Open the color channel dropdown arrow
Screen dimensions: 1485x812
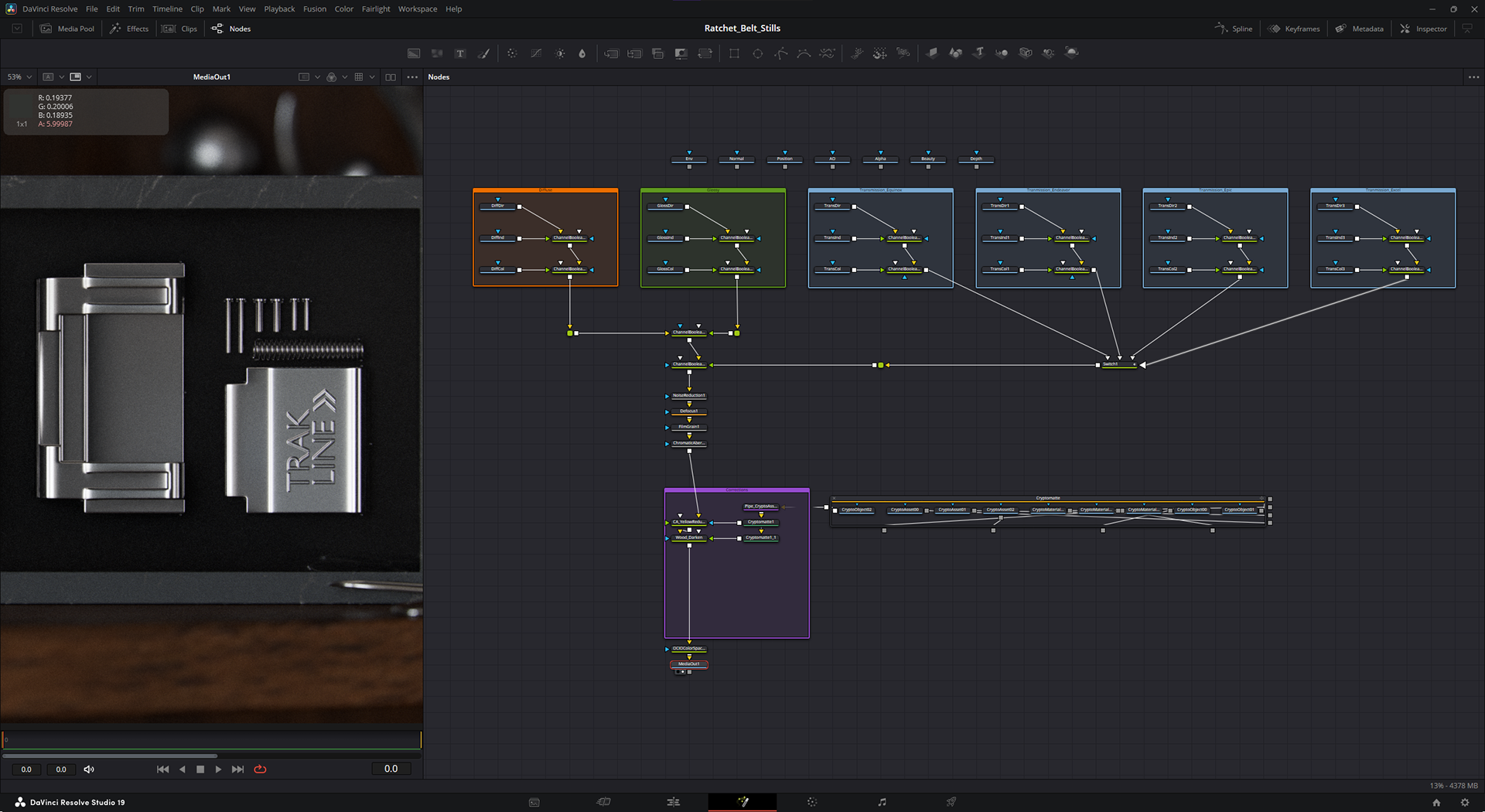344,77
